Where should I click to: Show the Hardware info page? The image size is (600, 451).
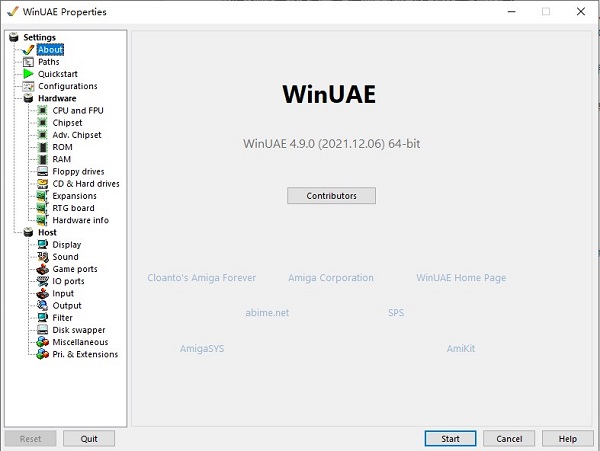[x=81, y=220]
